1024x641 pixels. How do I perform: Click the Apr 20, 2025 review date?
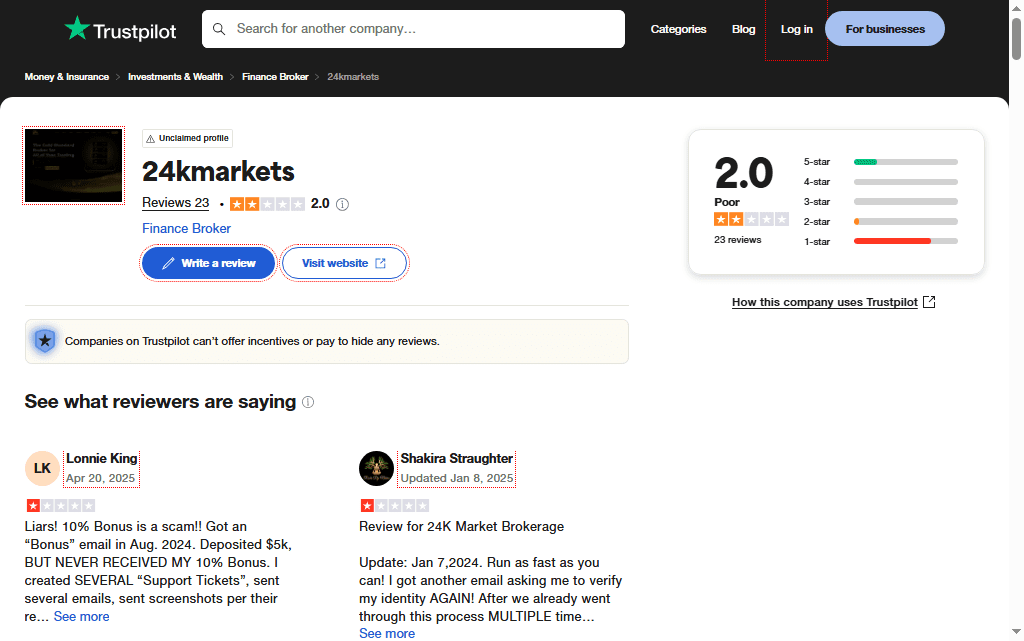[x=101, y=478]
